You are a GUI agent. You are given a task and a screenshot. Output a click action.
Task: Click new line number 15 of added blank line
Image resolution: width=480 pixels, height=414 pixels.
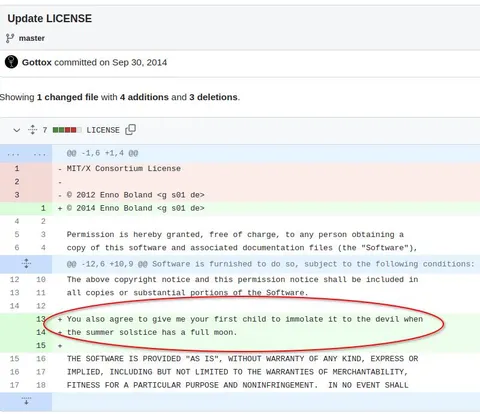click(x=41, y=345)
